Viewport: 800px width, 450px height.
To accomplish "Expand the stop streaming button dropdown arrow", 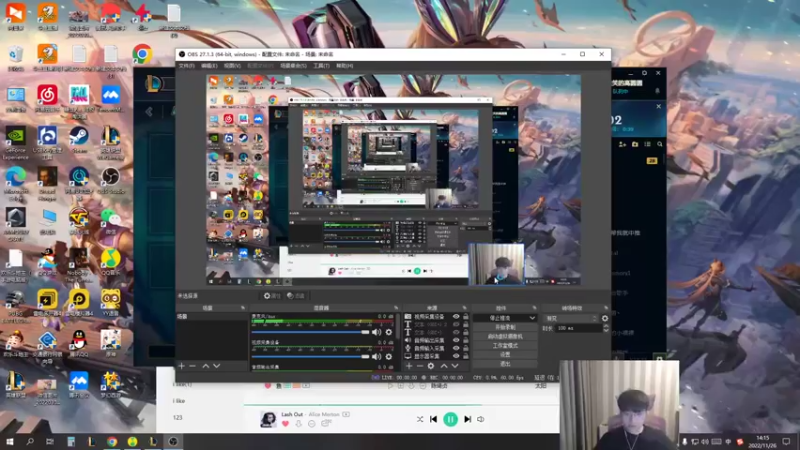I will [532, 318].
